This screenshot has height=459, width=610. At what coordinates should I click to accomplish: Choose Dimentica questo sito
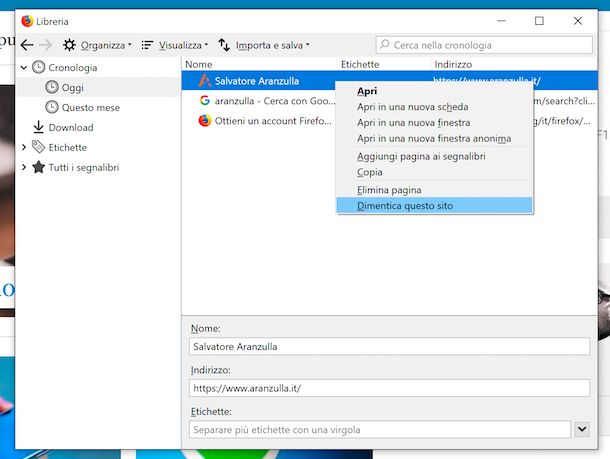pos(435,205)
